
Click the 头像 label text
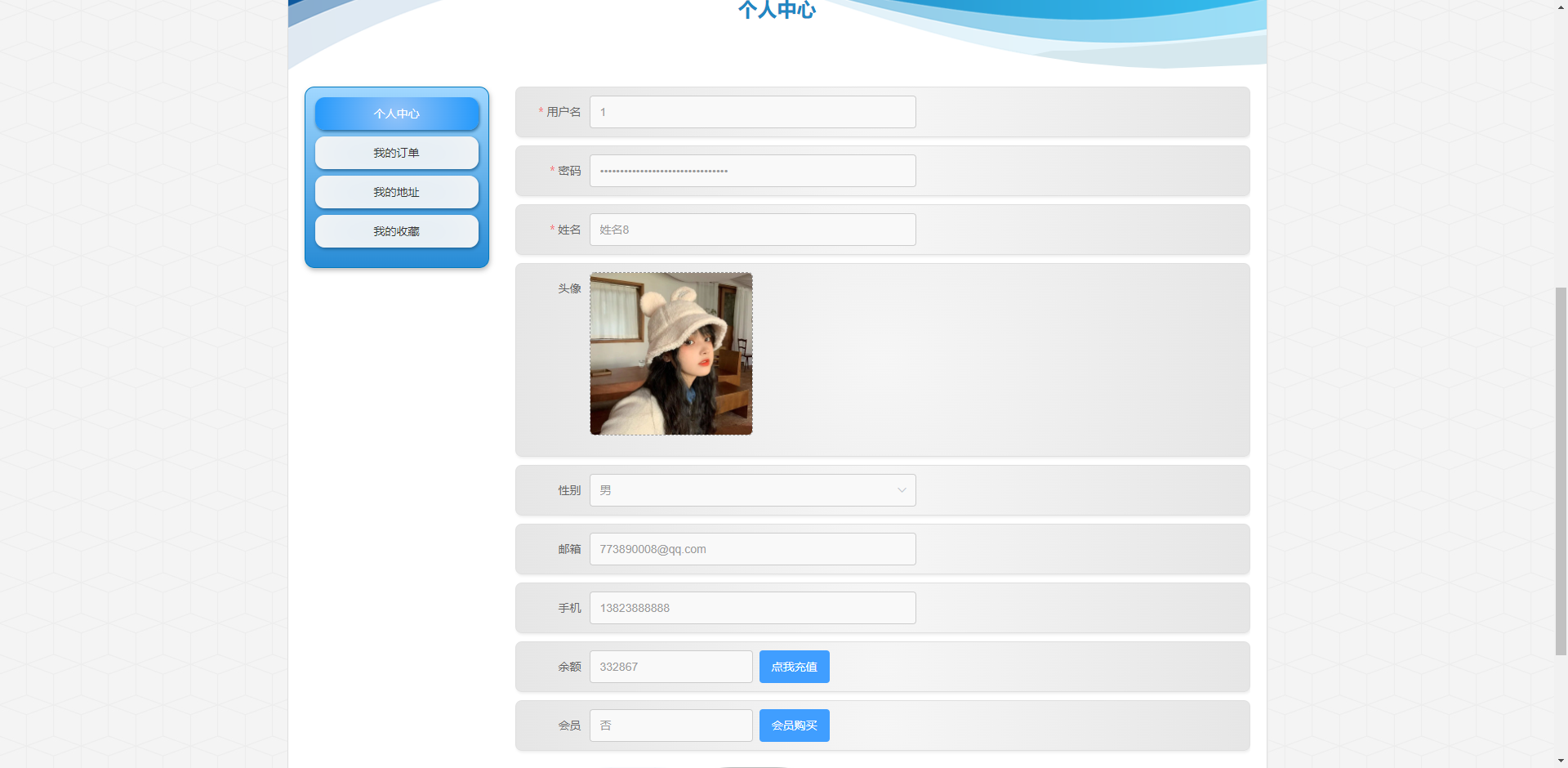click(569, 288)
